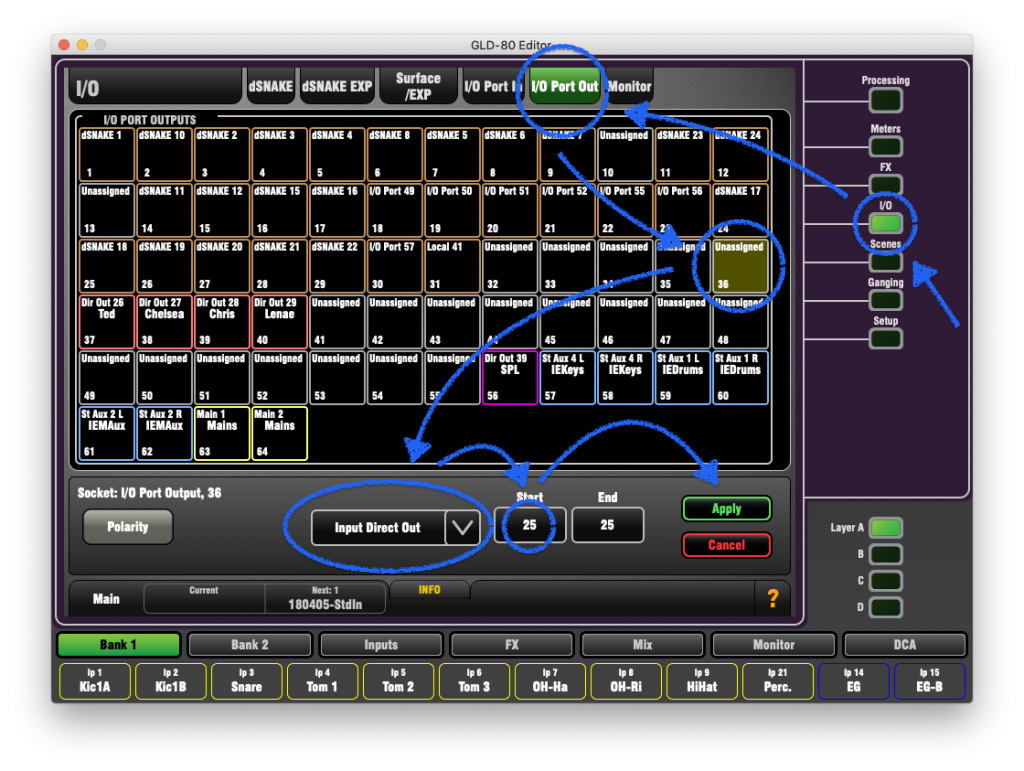Viewport: 1024px width, 771px height.
Task: Select the Bank 1 strip tab
Action: pos(118,645)
